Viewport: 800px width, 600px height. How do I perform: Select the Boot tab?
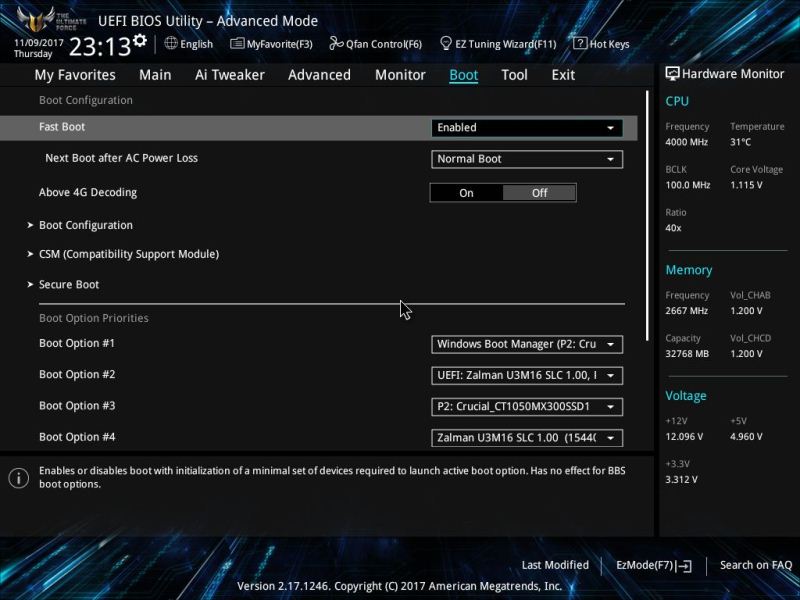point(463,75)
